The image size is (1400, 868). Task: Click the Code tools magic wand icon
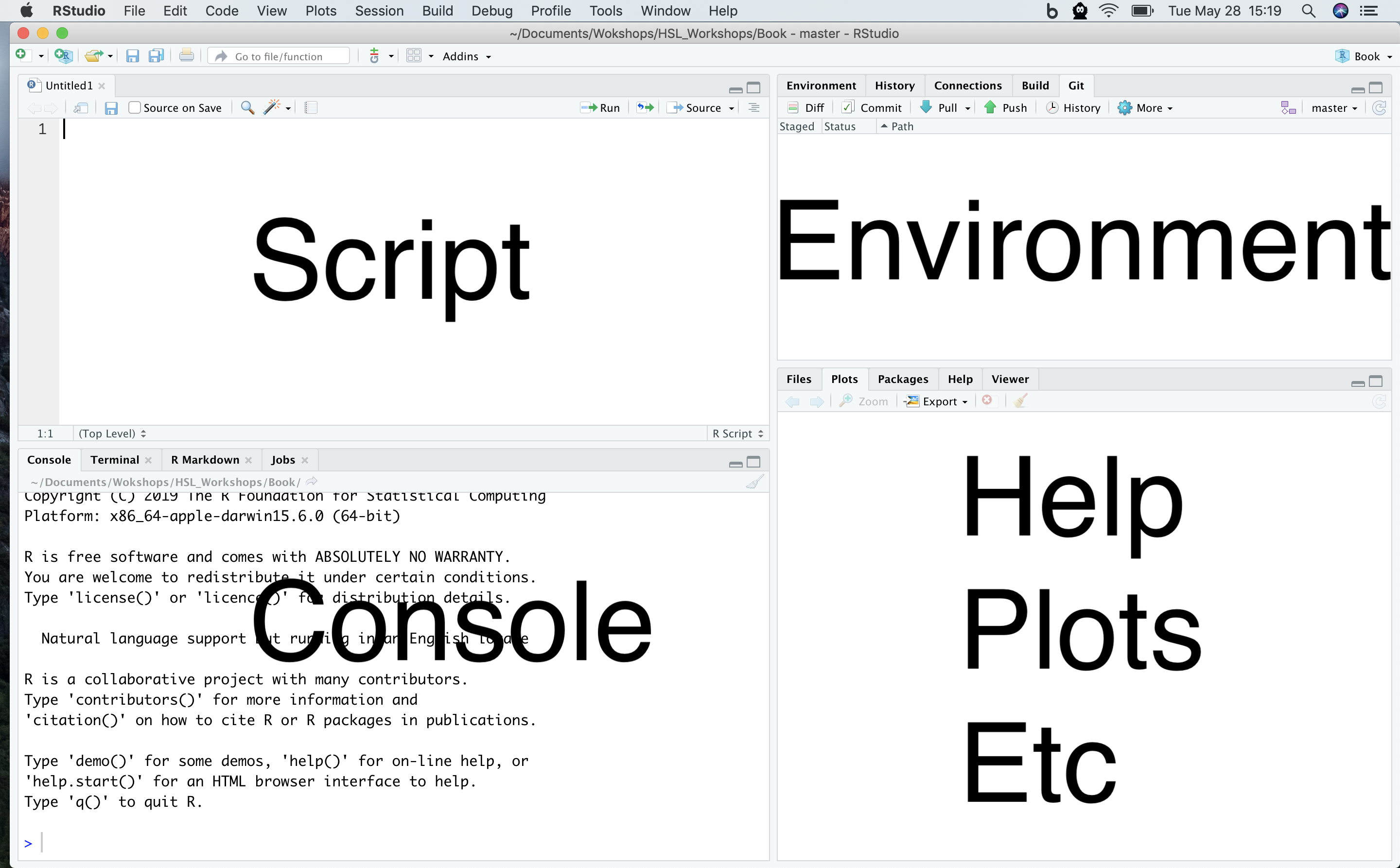272,107
